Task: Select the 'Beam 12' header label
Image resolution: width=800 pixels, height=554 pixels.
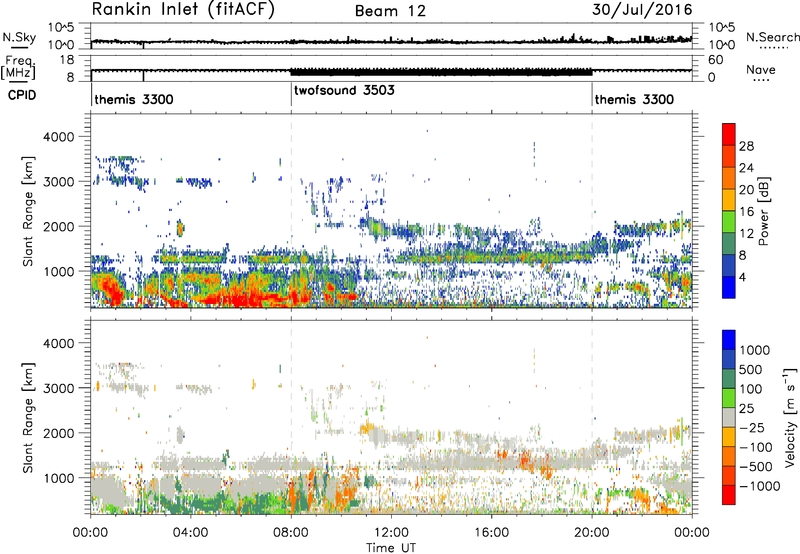Action: tap(390, 11)
